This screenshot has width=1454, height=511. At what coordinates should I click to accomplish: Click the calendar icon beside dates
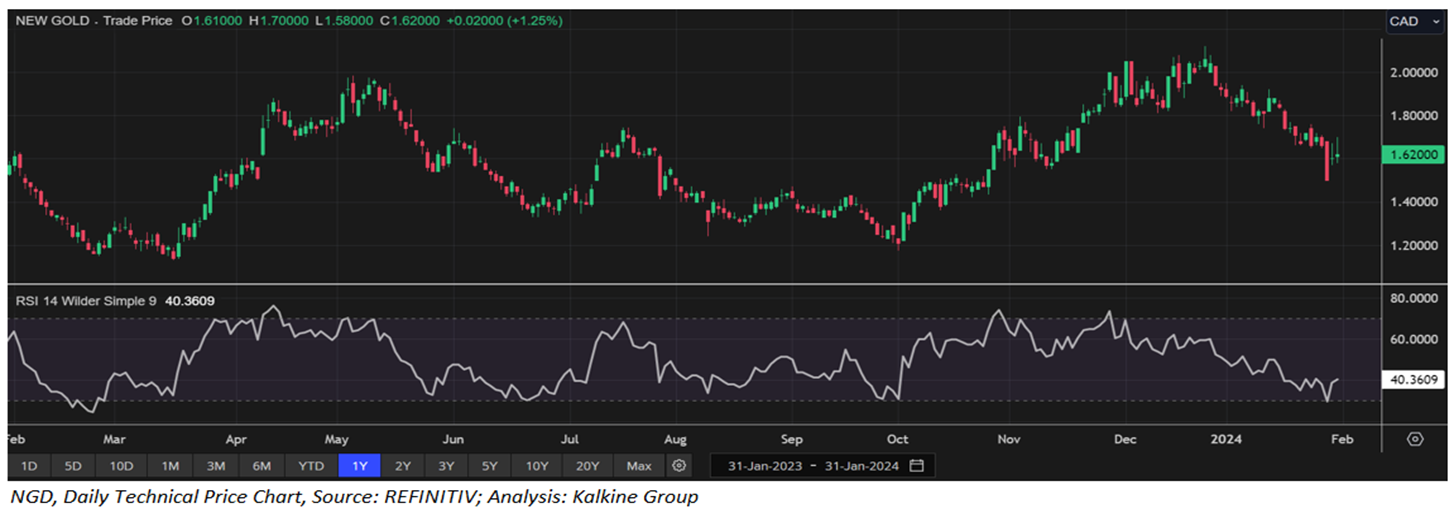click(x=917, y=466)
